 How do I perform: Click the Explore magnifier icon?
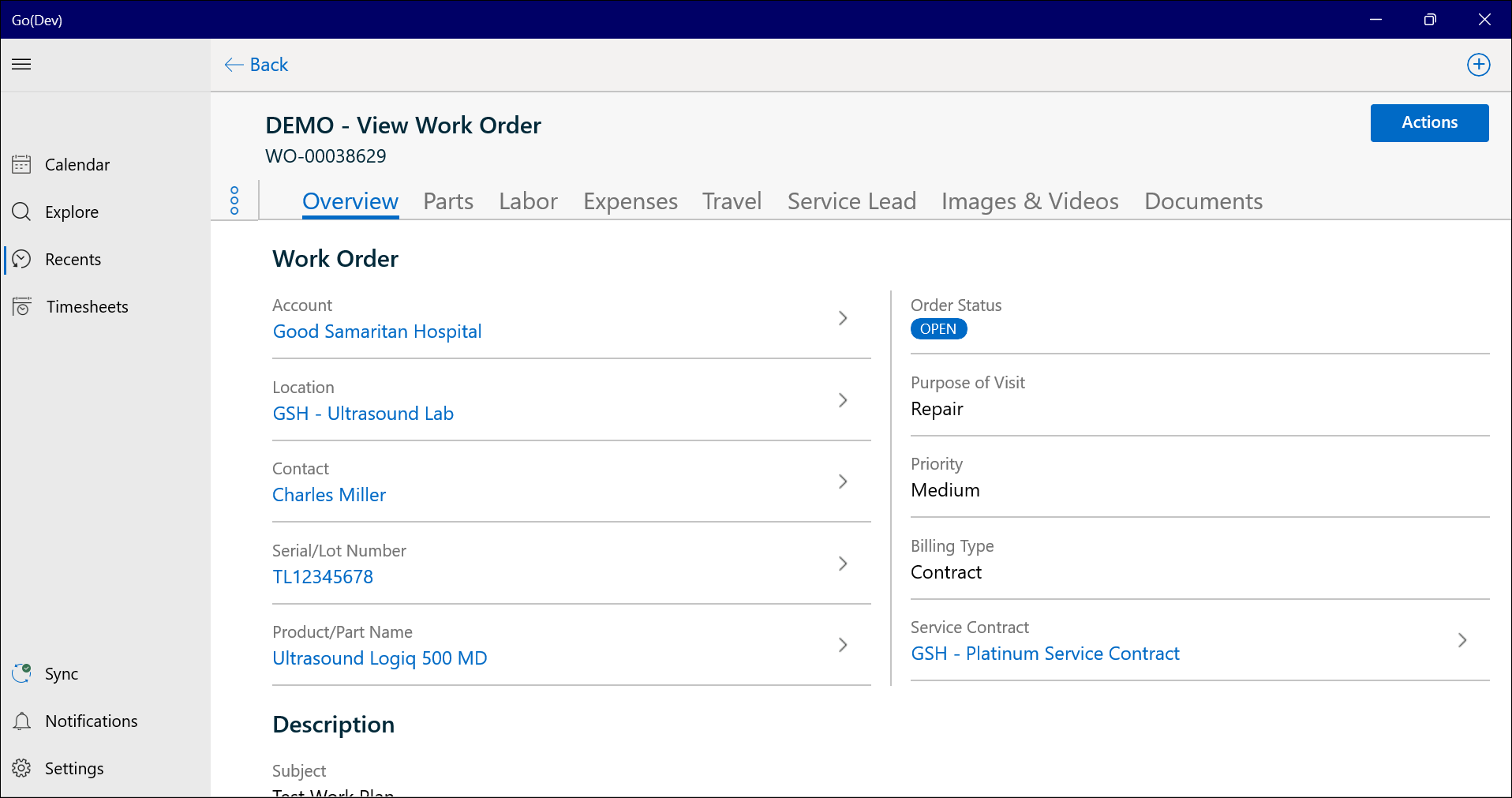[x=21, y=212]
